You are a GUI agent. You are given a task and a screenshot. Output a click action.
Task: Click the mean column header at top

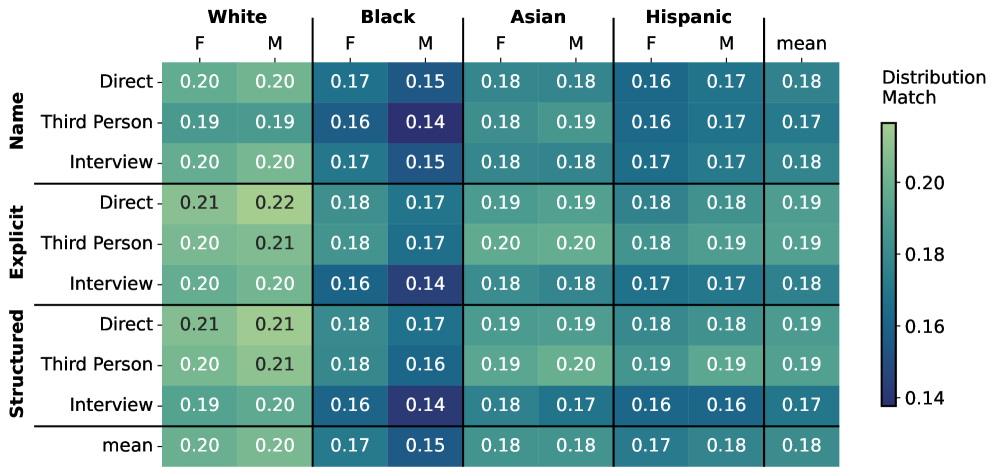click(x=801, y=44)
